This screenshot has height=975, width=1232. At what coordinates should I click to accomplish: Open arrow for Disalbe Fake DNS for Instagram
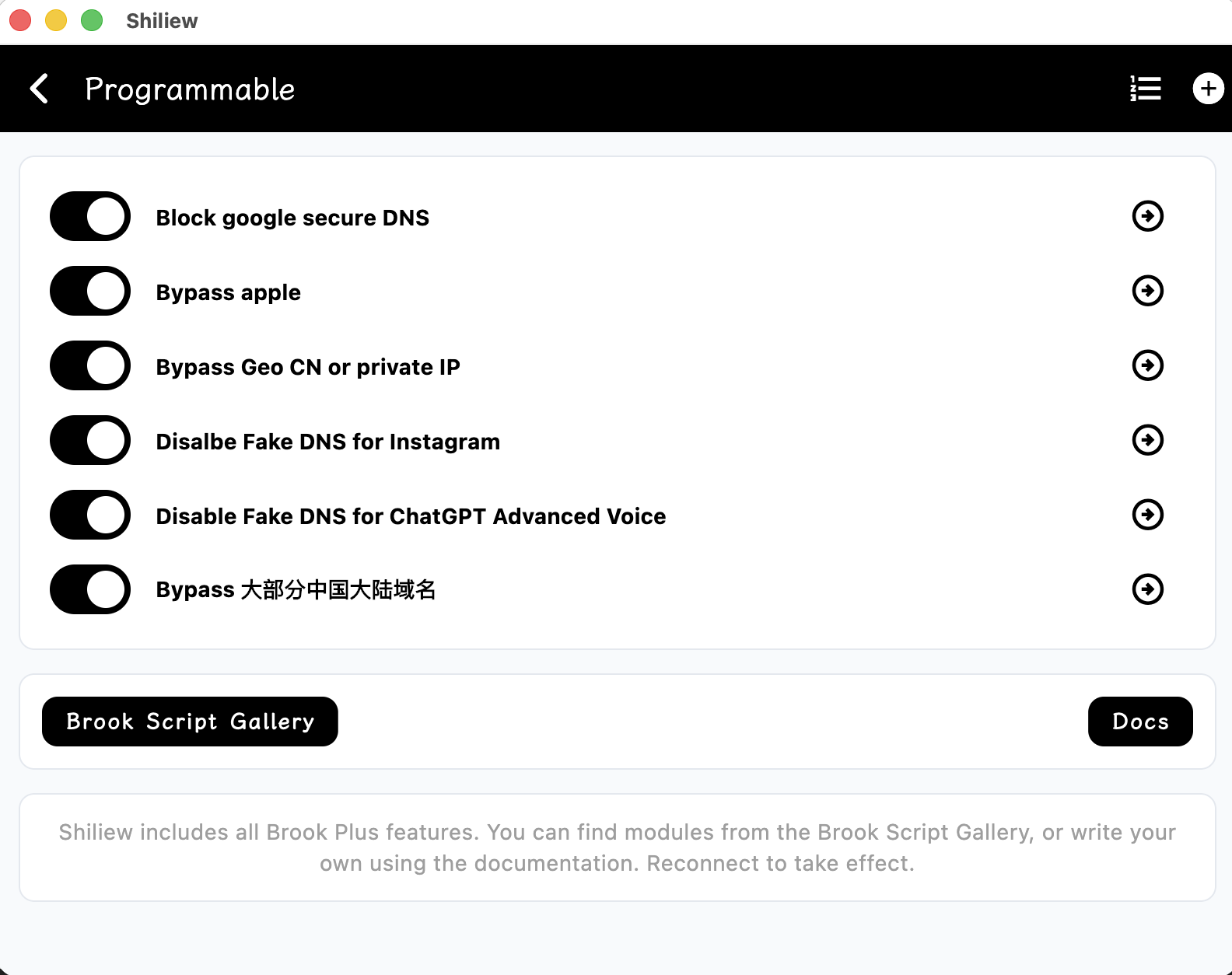[x=1147, y=440]
